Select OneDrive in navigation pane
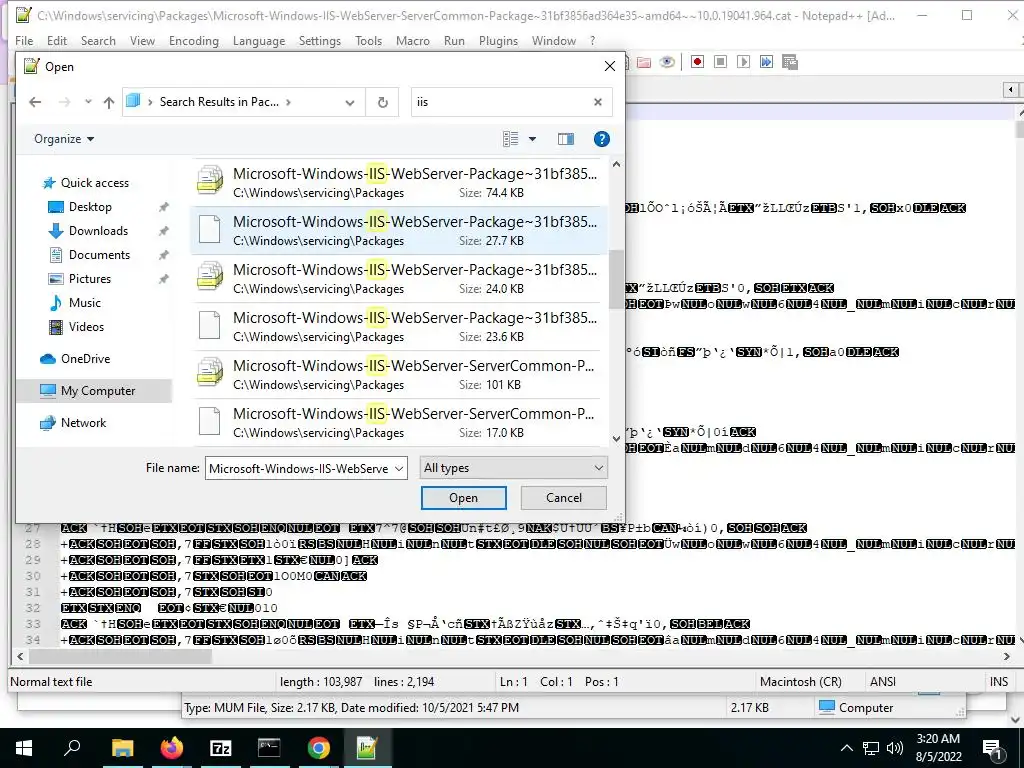The width and height of the screenshot is (1024, 768). 85,359
